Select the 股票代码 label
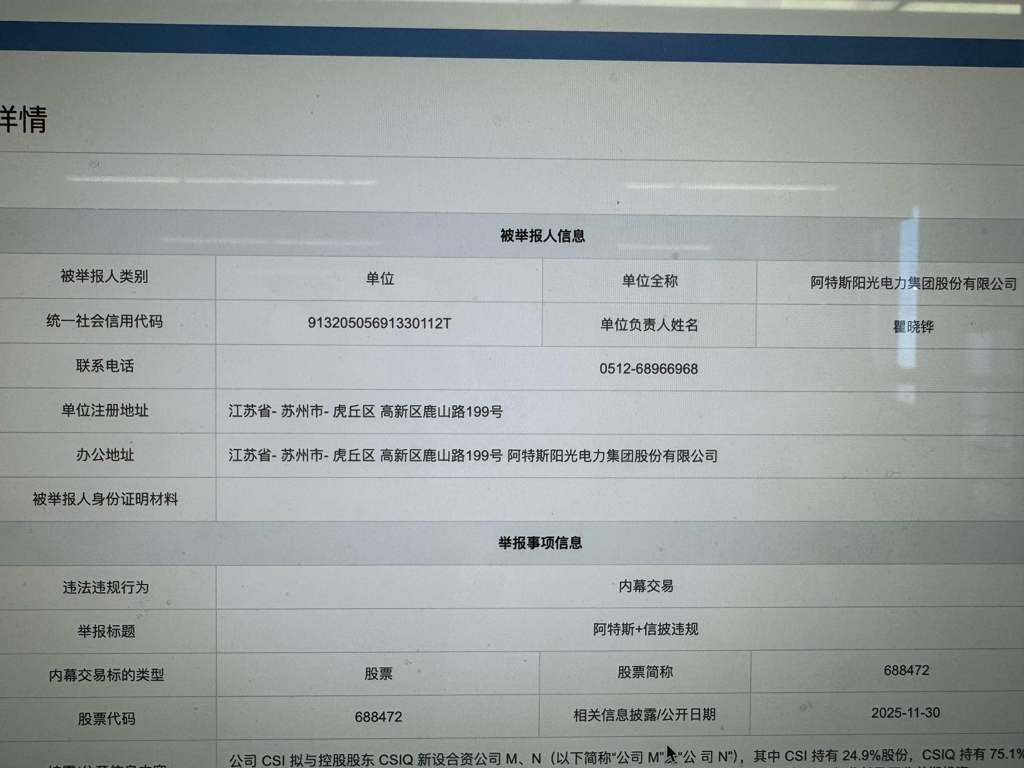 pyautogui.click(x=106, y=718)
